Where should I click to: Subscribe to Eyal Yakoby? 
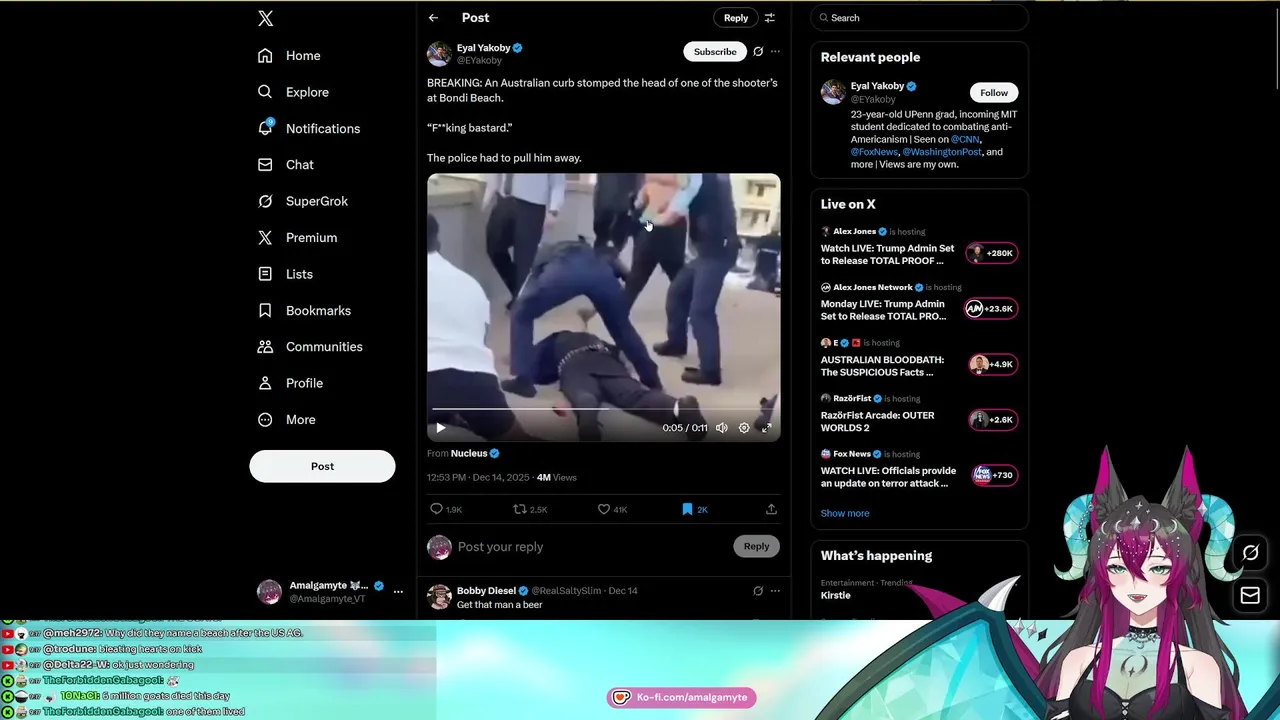pyautogui.click(x=715, y=52)
